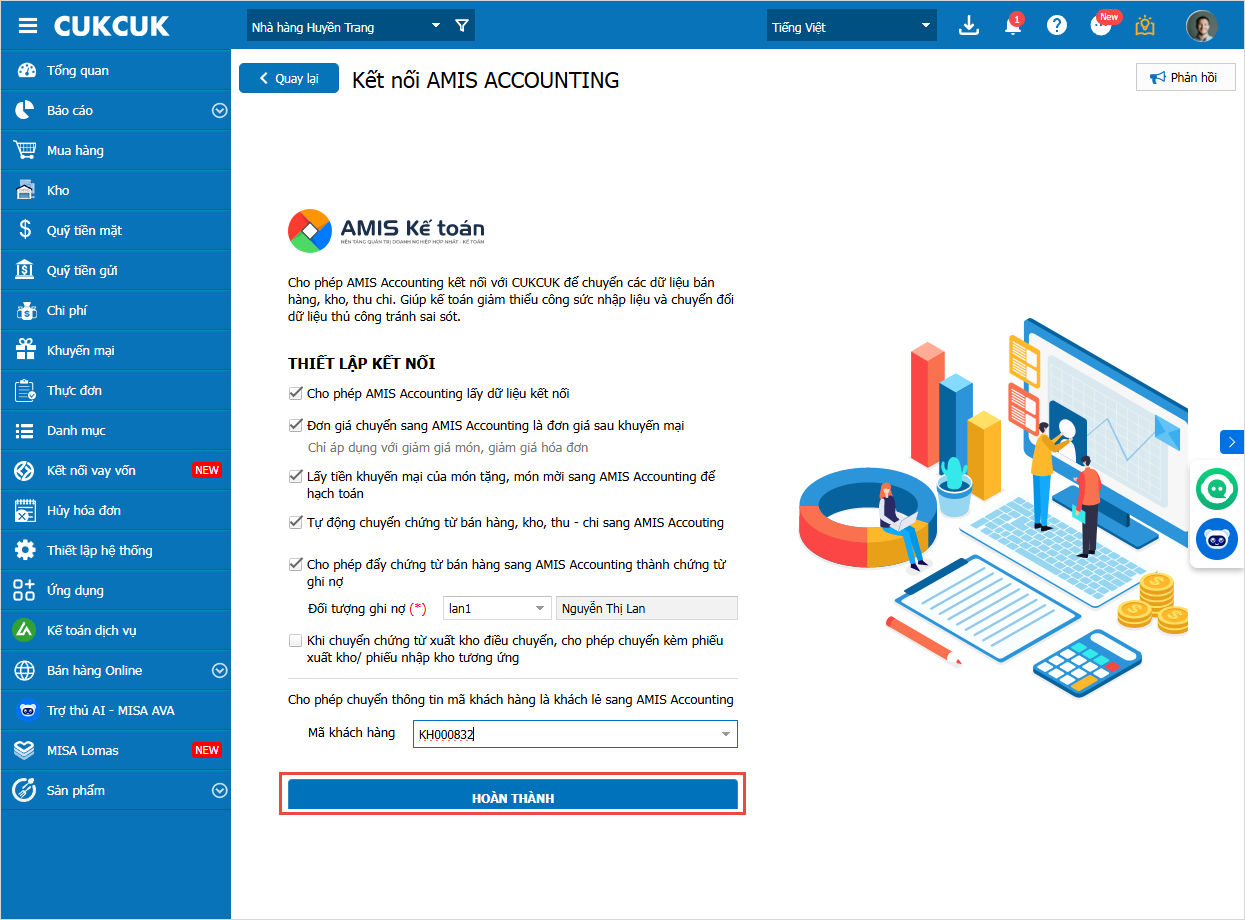The image size is (1245, 920).
Task: Open the Tiếng Việt language dropdown
Action: (852, 26)
